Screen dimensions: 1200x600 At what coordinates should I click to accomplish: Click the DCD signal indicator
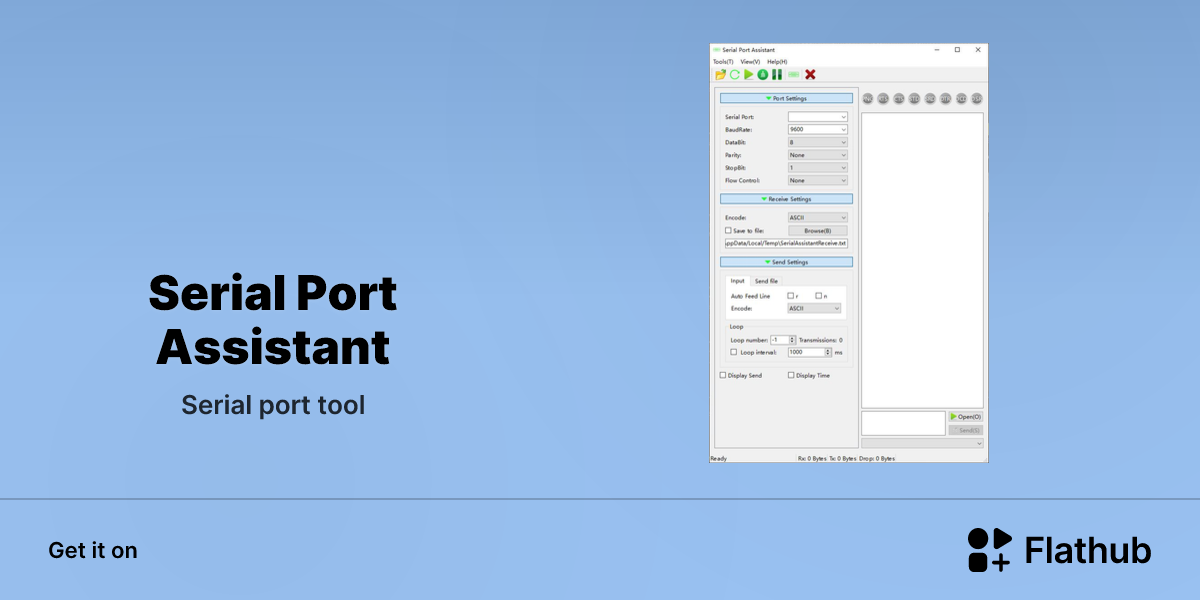click(x=961, y=98)
